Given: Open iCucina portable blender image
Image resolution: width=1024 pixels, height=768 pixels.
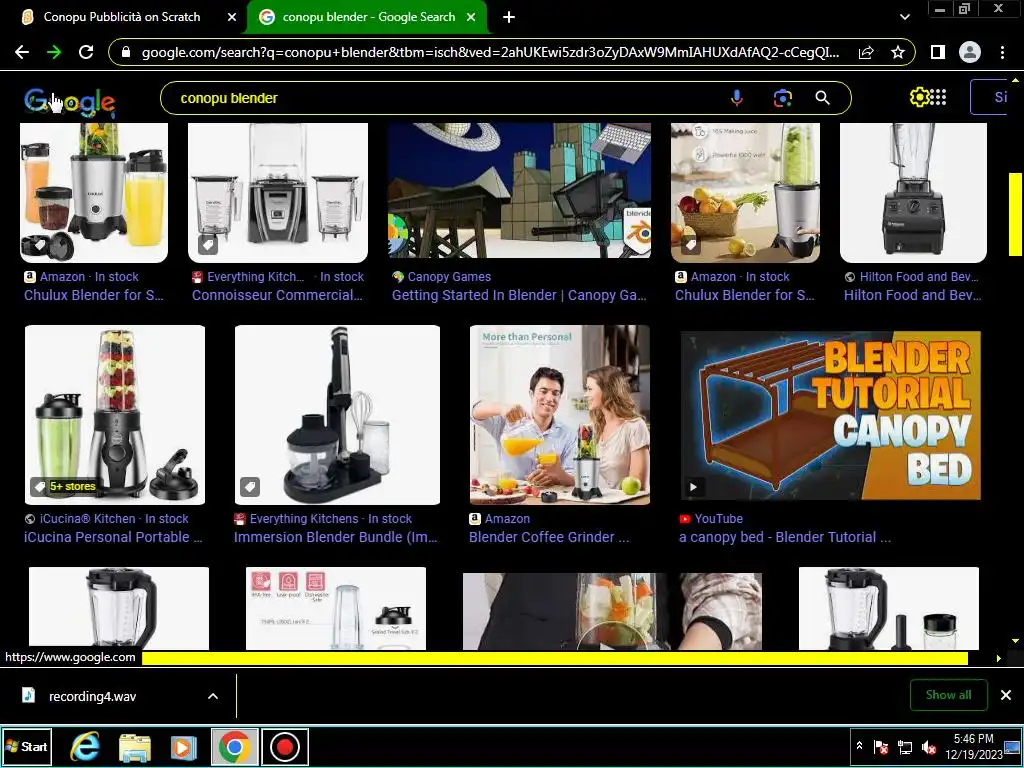Looking at the screenshot, I should [x=115, y=415].
